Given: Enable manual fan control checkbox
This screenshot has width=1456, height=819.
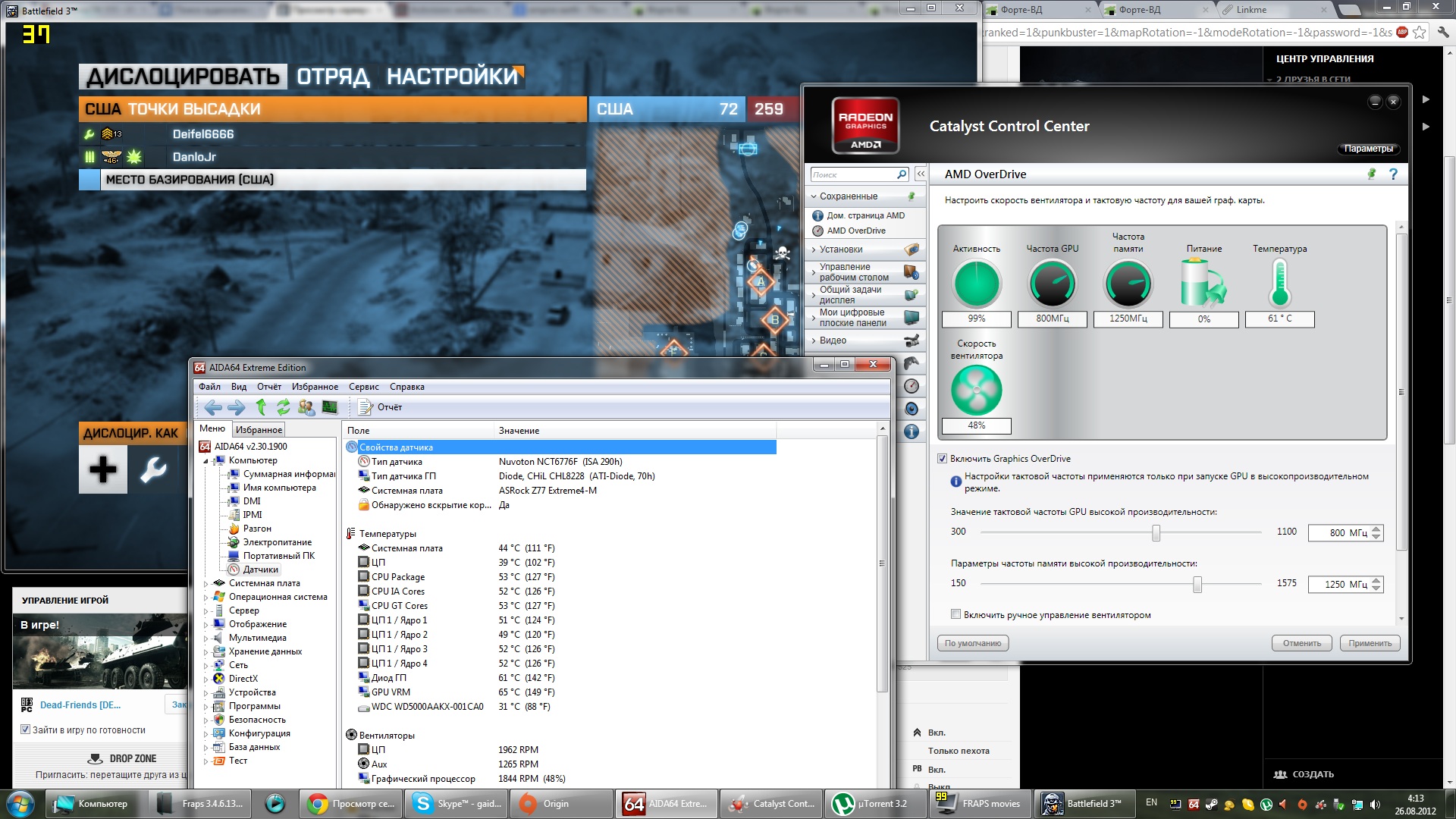Looking at the screenshot, I should tap(955, 615).
